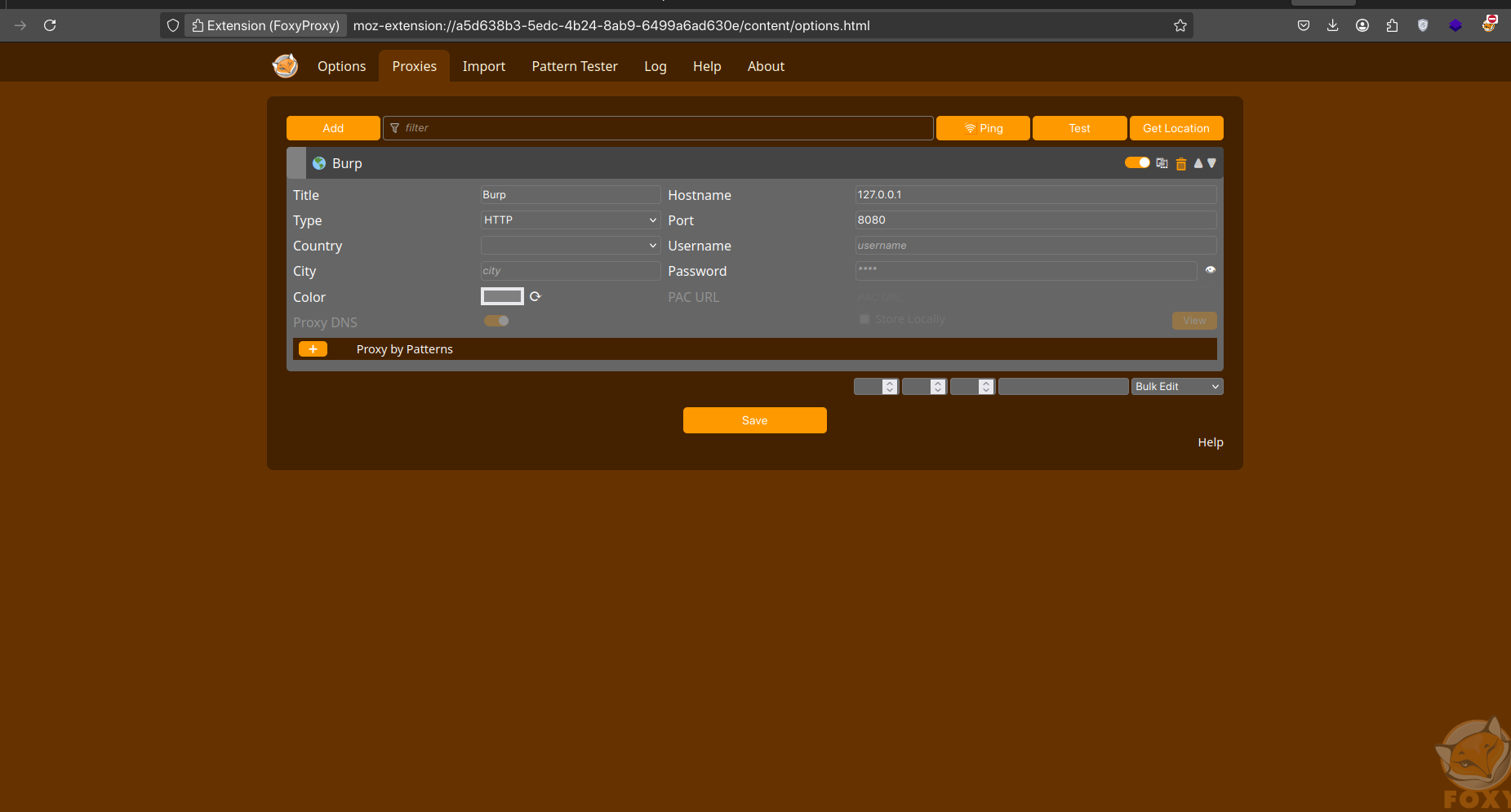Open the browser extensions puzzle icon
The width and height of the screenshot is (1511, 812).
(x=1392, y=25)
